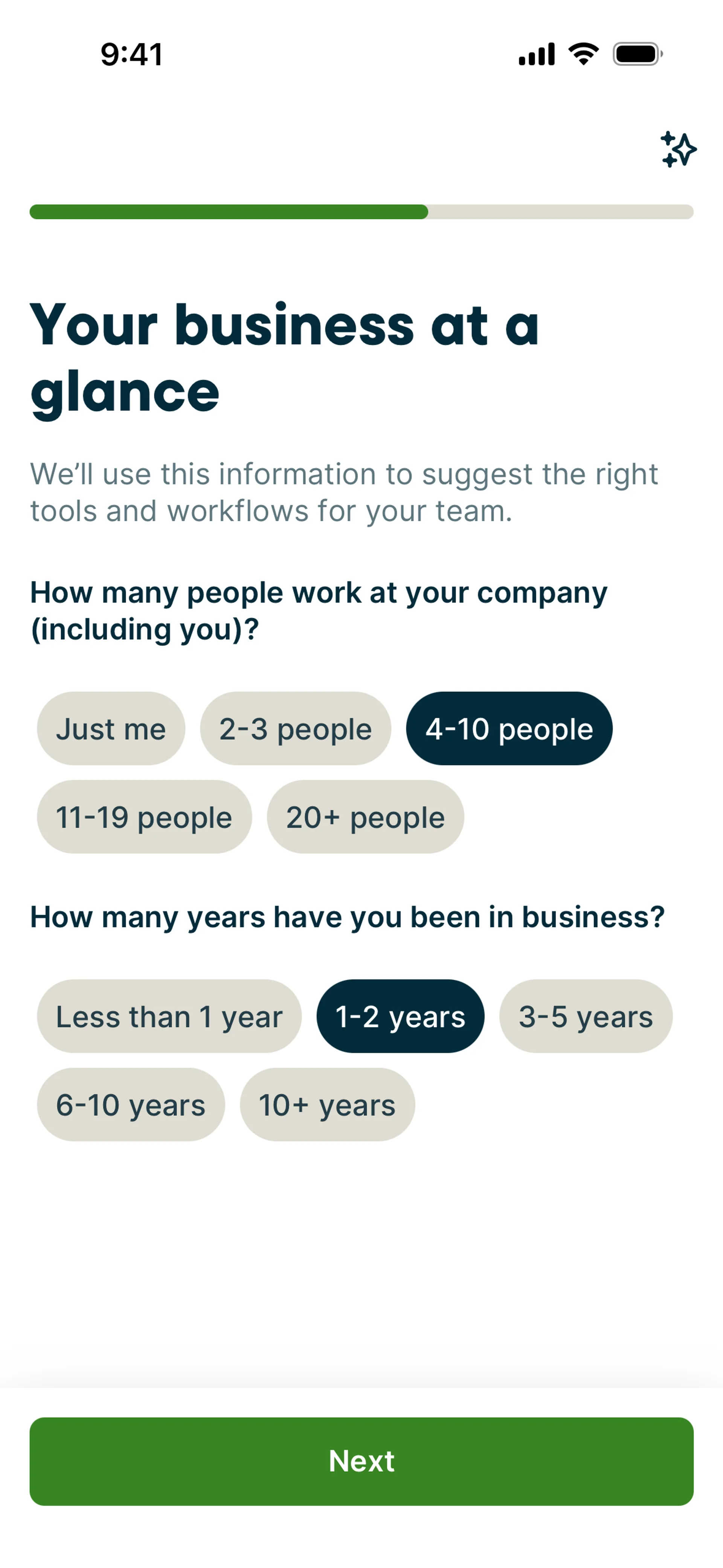Select "20+ people" company size
Image resolution: width=723 pixels, height=1568 pixels.
365,817
